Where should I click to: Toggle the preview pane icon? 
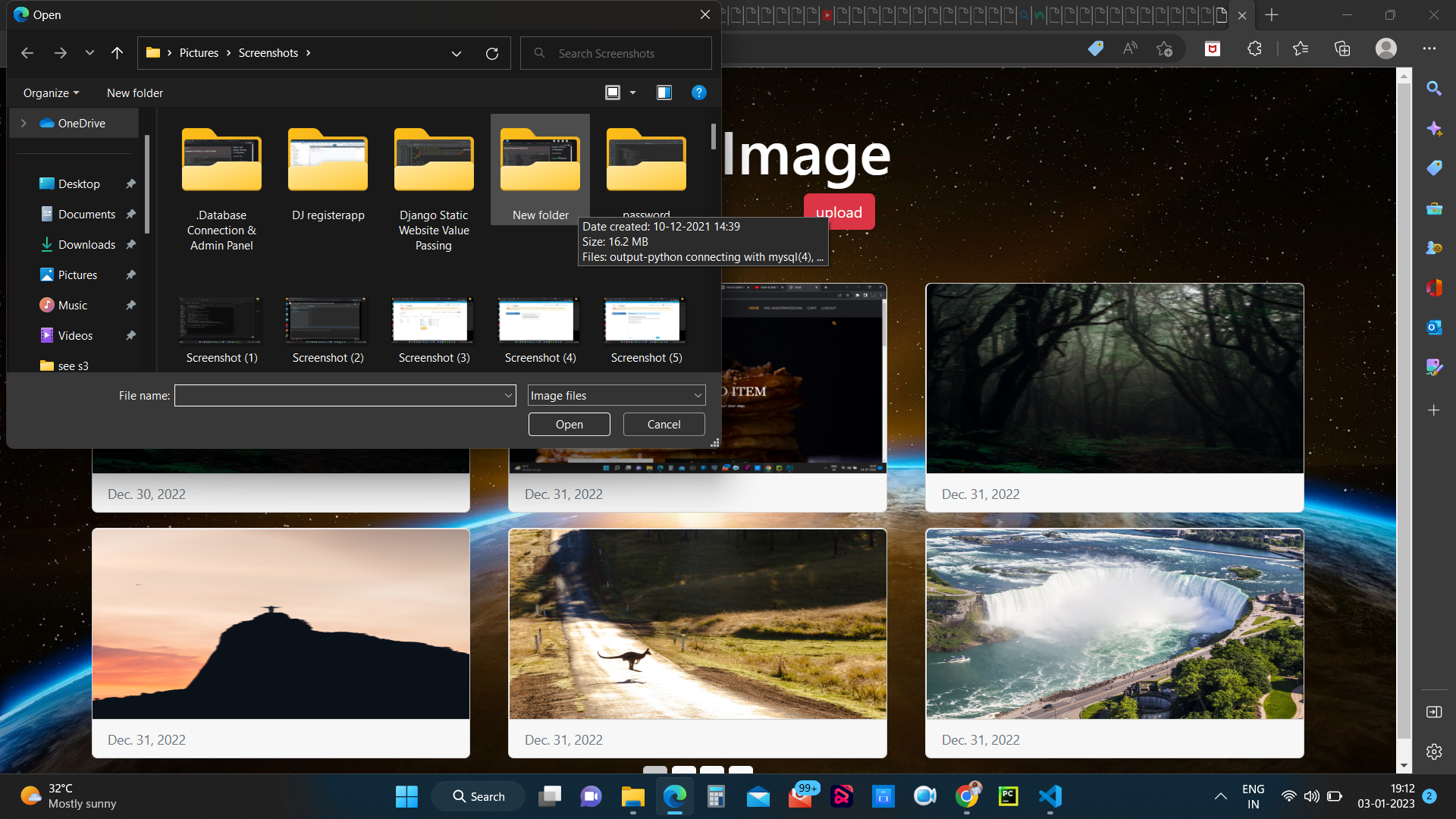tap(664, 93)
